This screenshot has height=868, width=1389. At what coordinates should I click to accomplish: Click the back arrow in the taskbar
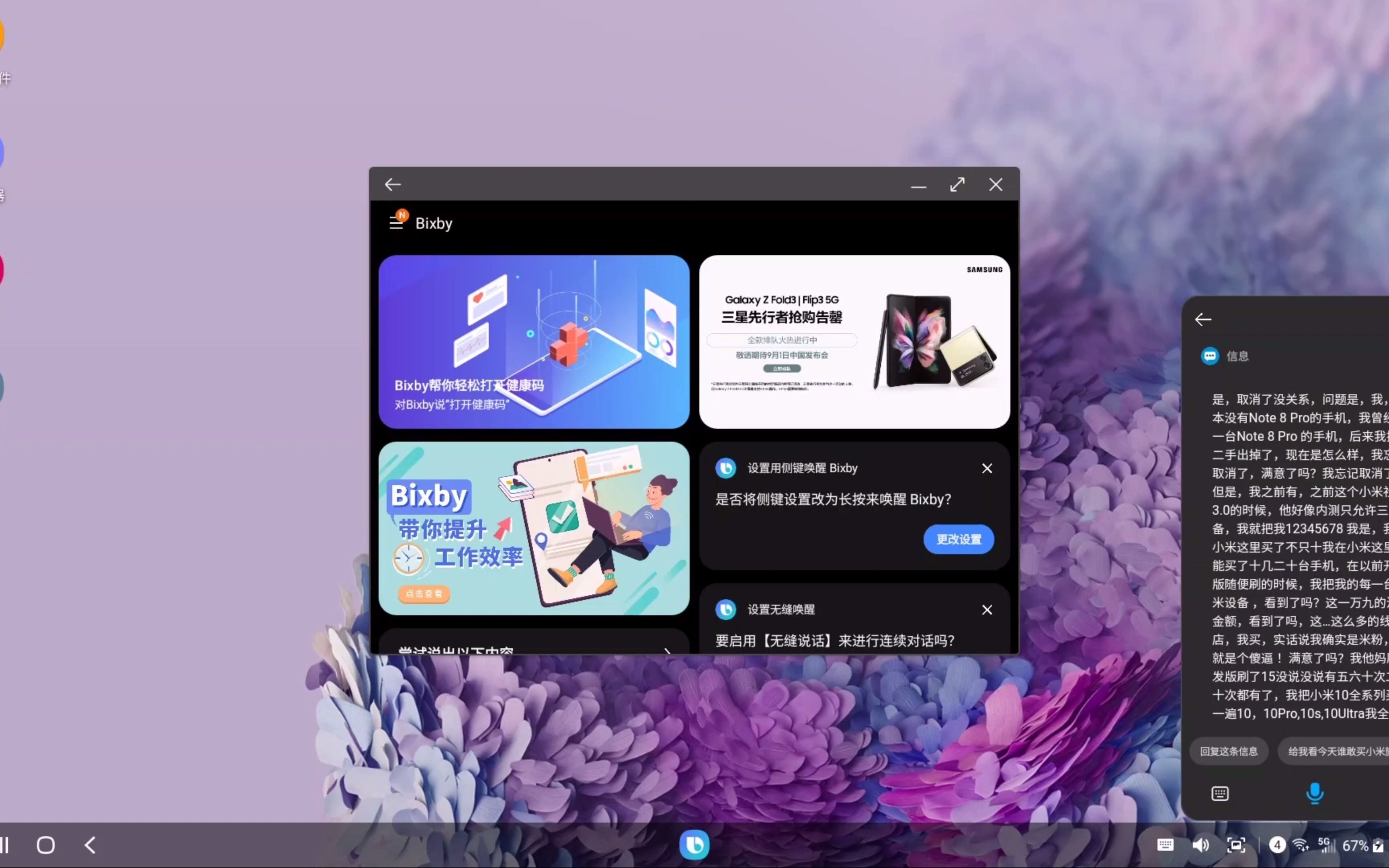90,845
